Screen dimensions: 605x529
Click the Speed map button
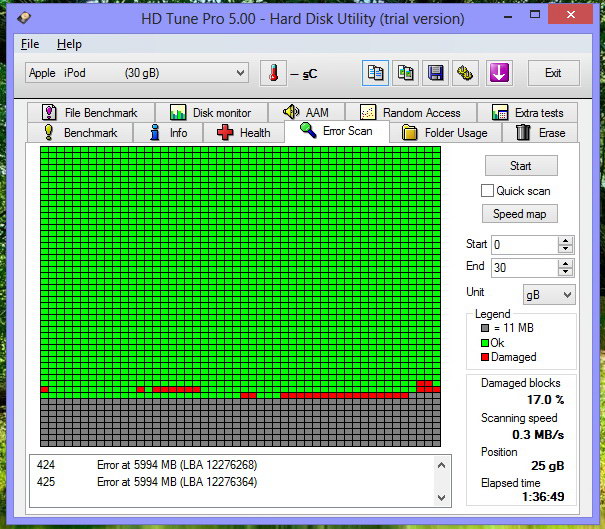click(521, 214)
